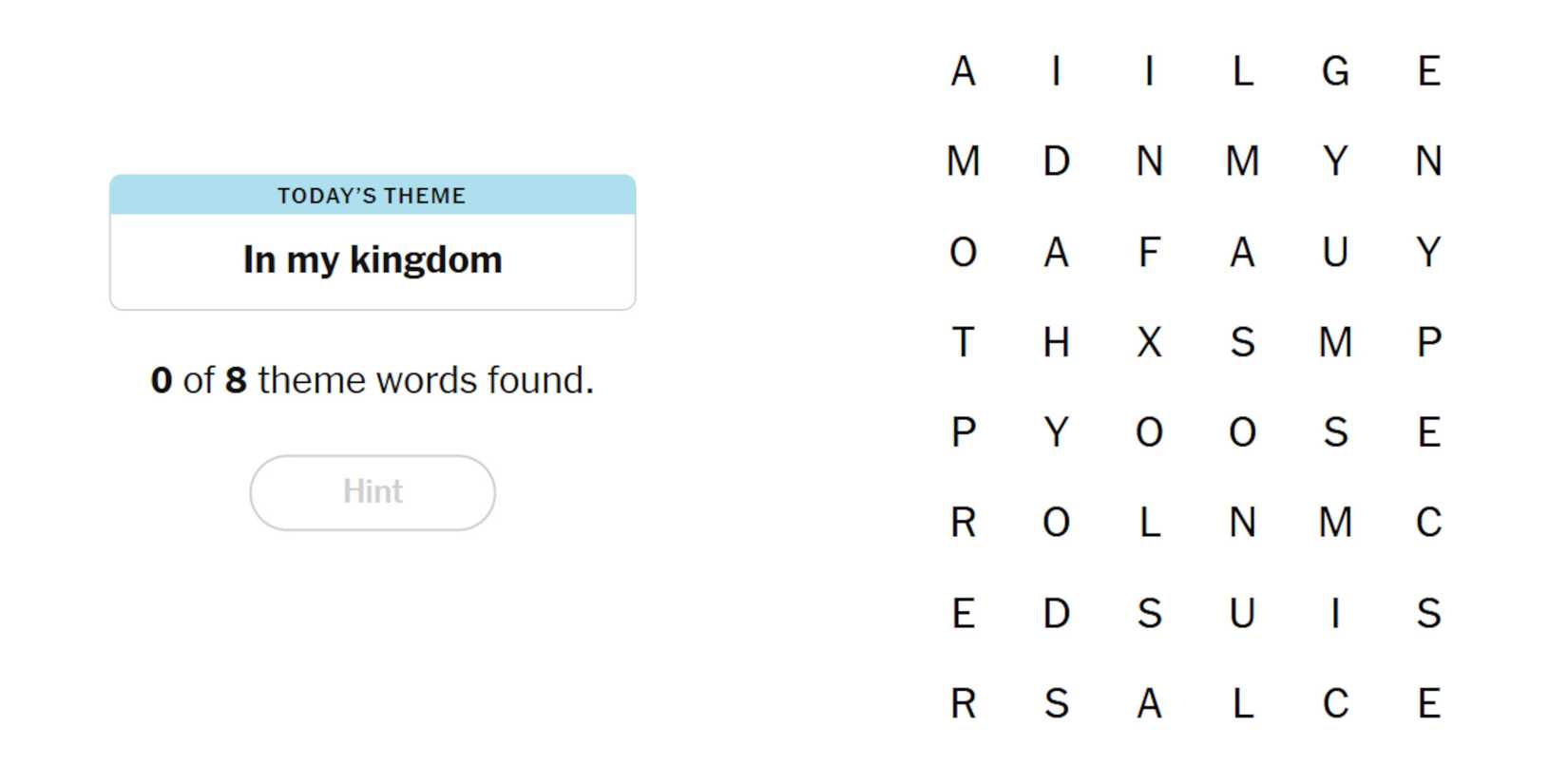Click the "0 of 8 theme words found" text
This screenshot has height=784, width=1568.
tap(373, 380)
